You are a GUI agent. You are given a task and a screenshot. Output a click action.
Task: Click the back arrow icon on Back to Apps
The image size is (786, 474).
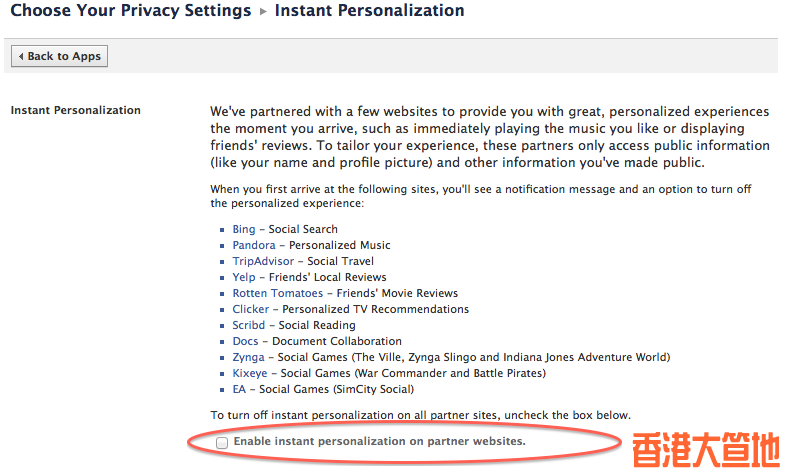click(21, 57)
